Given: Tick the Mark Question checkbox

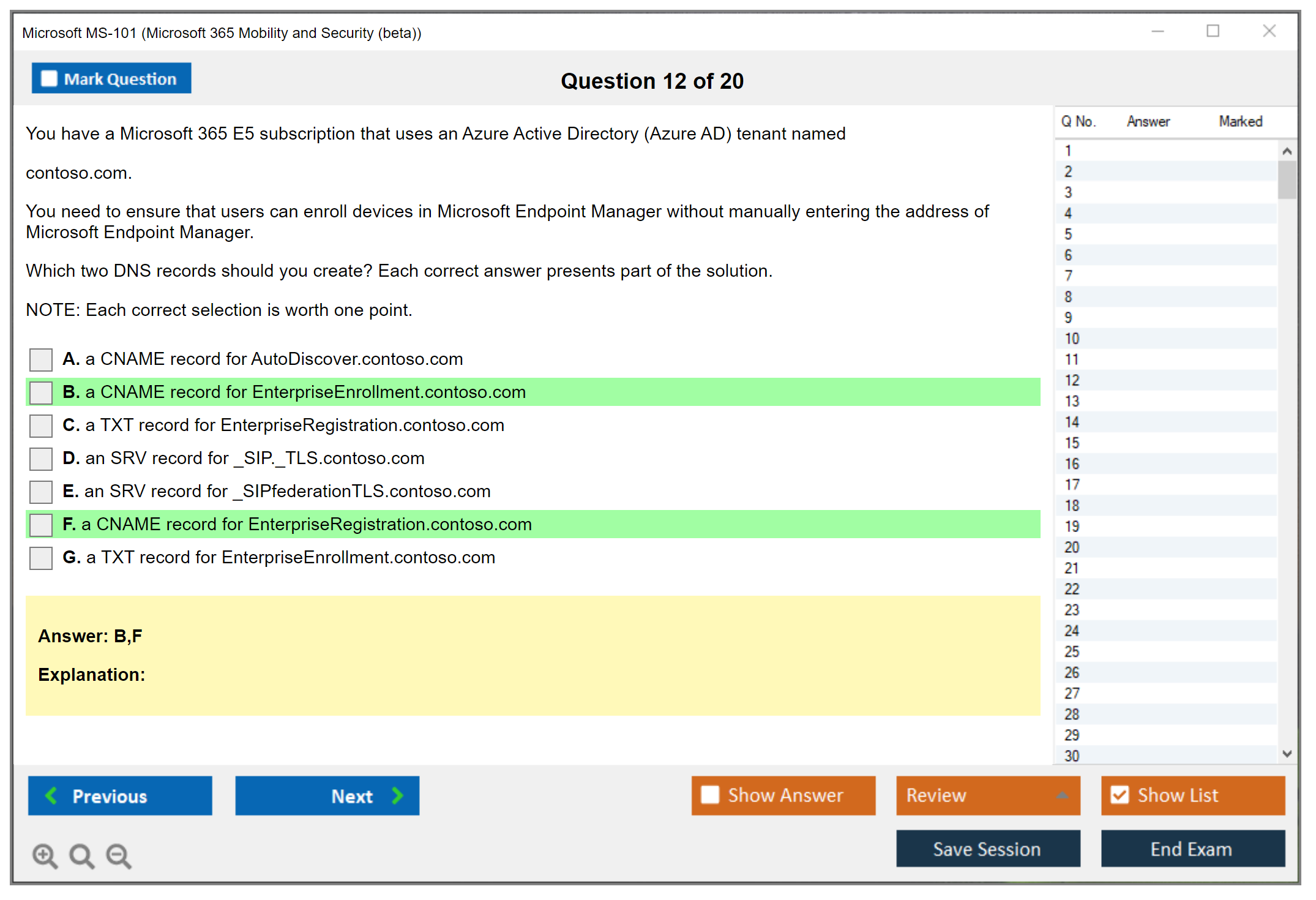Looking at the screenshot, I should [x=49, y=79].
